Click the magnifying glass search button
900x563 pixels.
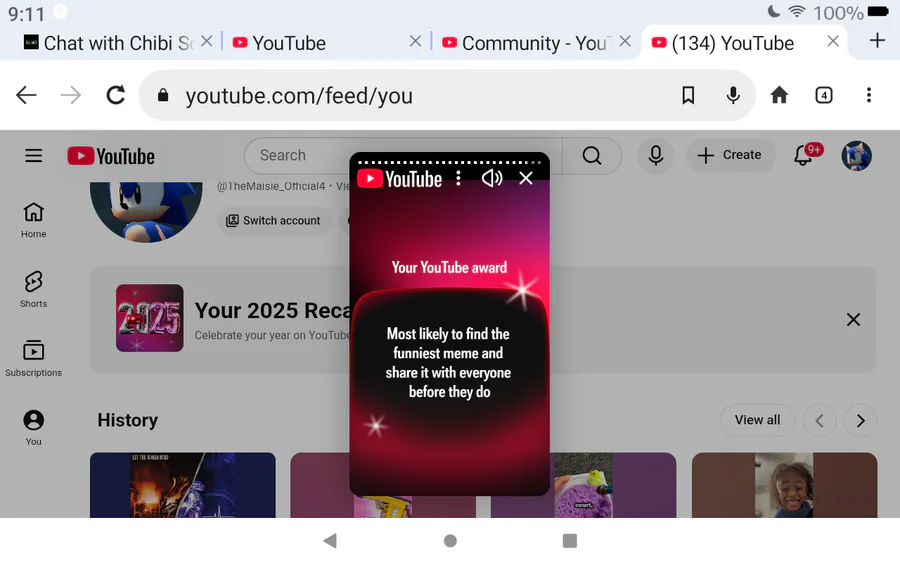(592, 156)
